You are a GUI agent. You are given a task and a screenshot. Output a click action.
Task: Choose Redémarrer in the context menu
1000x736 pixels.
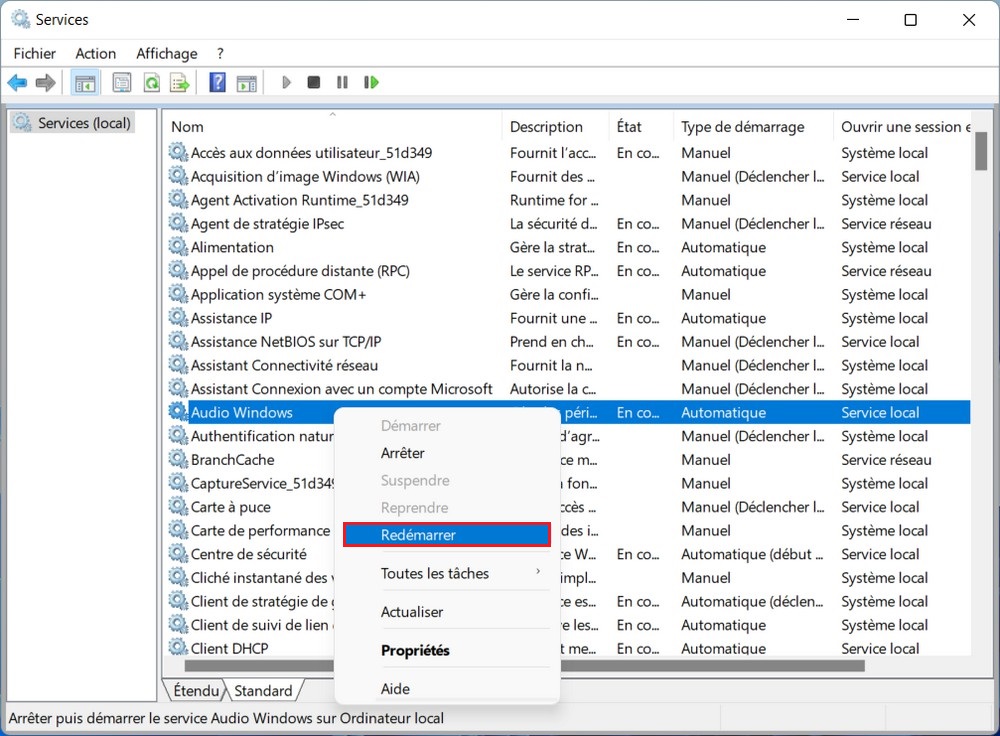pos(446,534)
